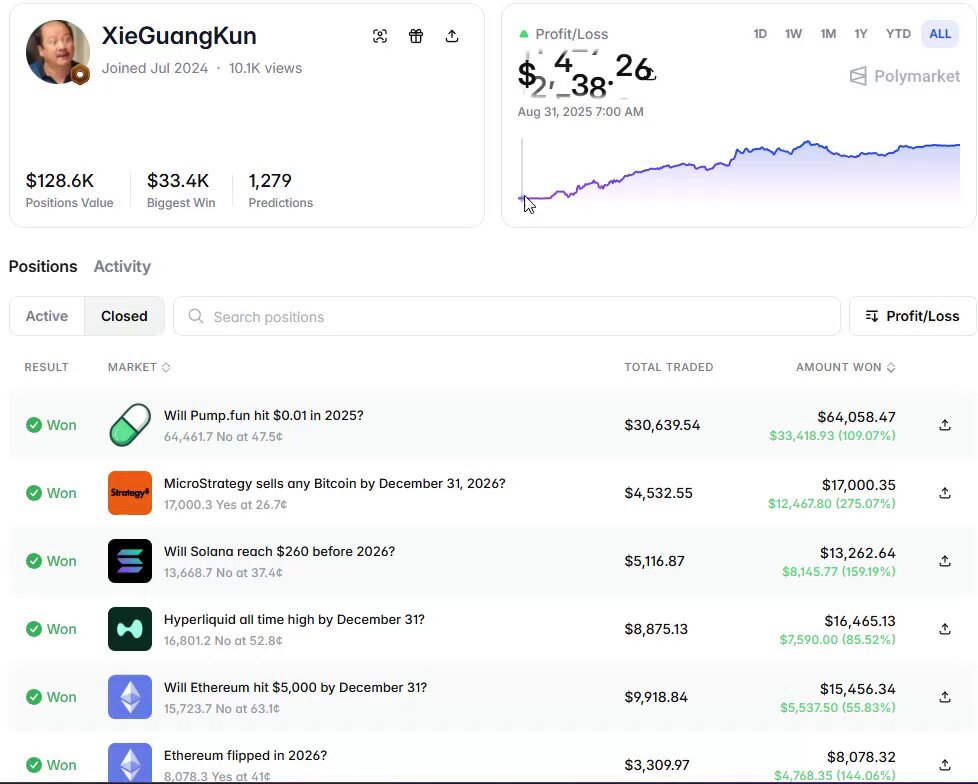The height and width of the screenshot is (784, 978).
Task: Share the Ethereum $5,000 position
Action: [x=945, y=697]
